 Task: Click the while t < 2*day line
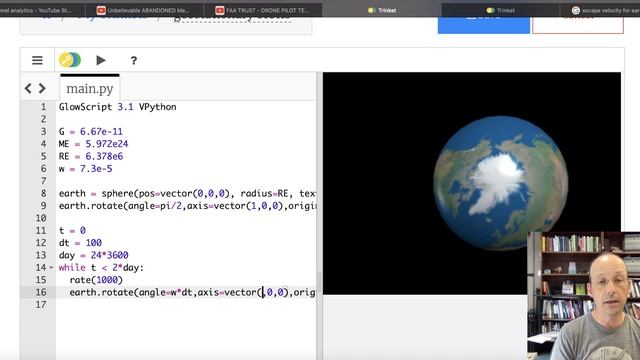pos(101,268)
